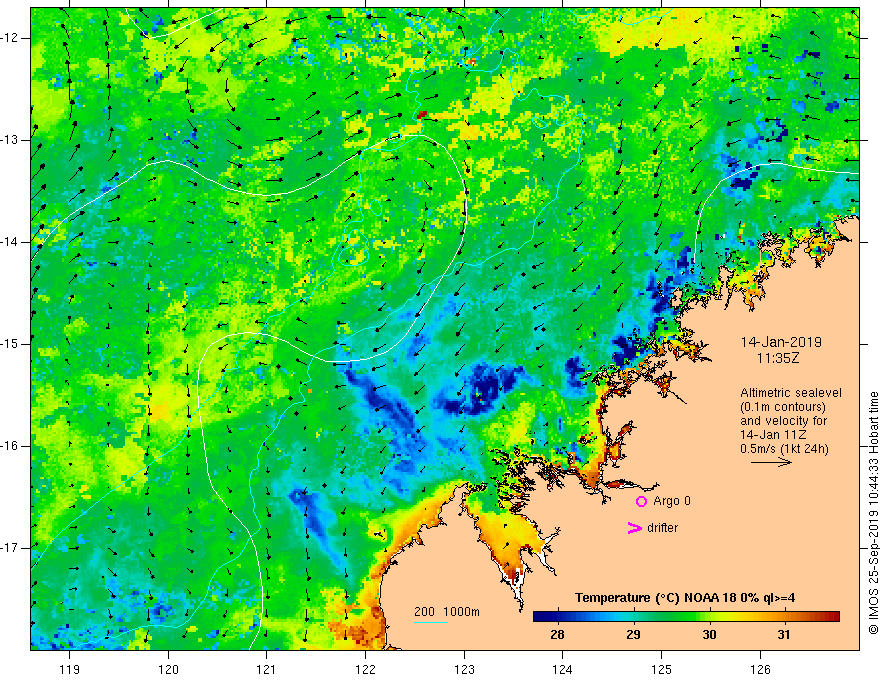Click the color bar value 31
Image resolution: width=880 pixels, height=680 pixels.
[x=783, y=635]
